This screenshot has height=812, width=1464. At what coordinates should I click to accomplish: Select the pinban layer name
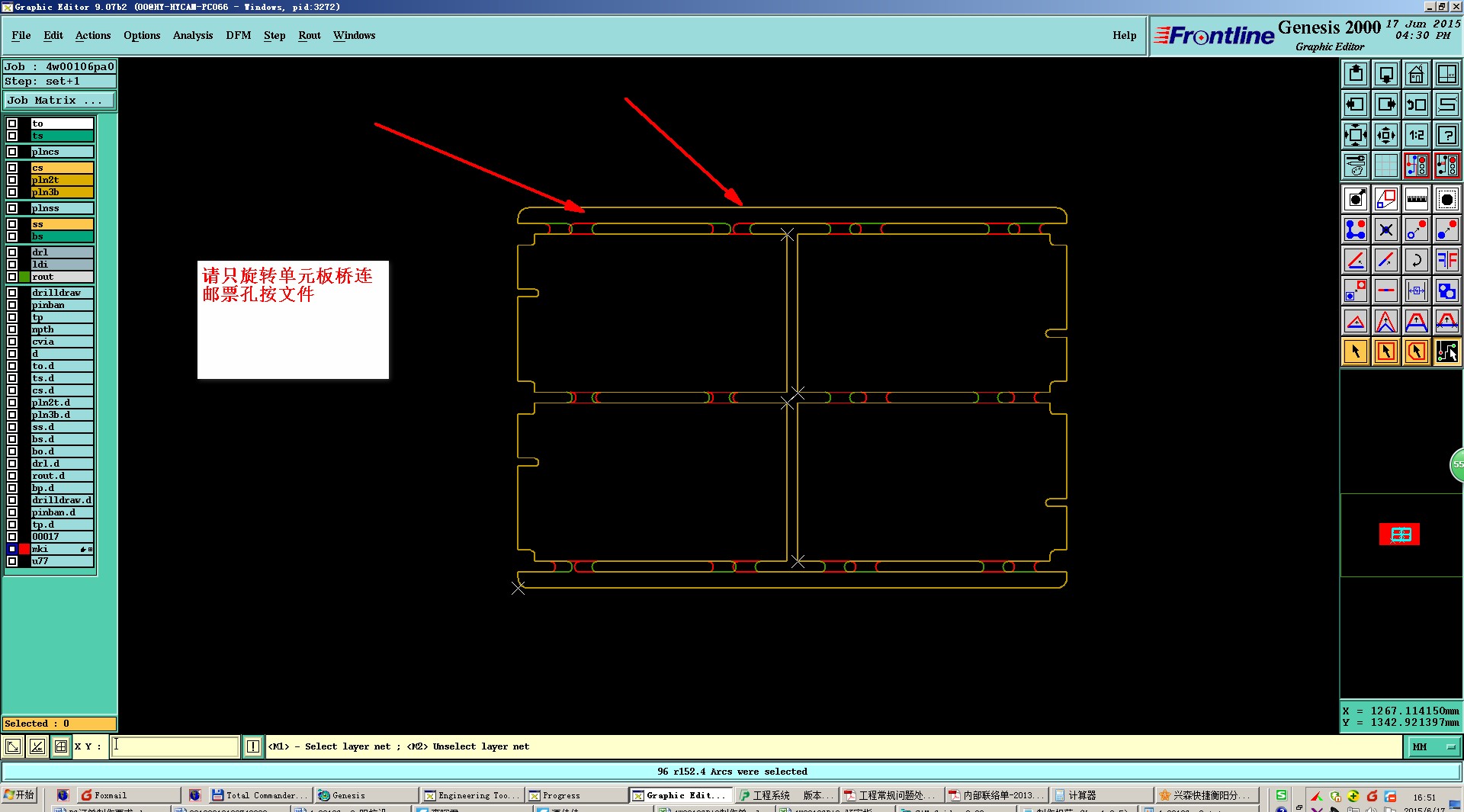(x=62, y=305)
